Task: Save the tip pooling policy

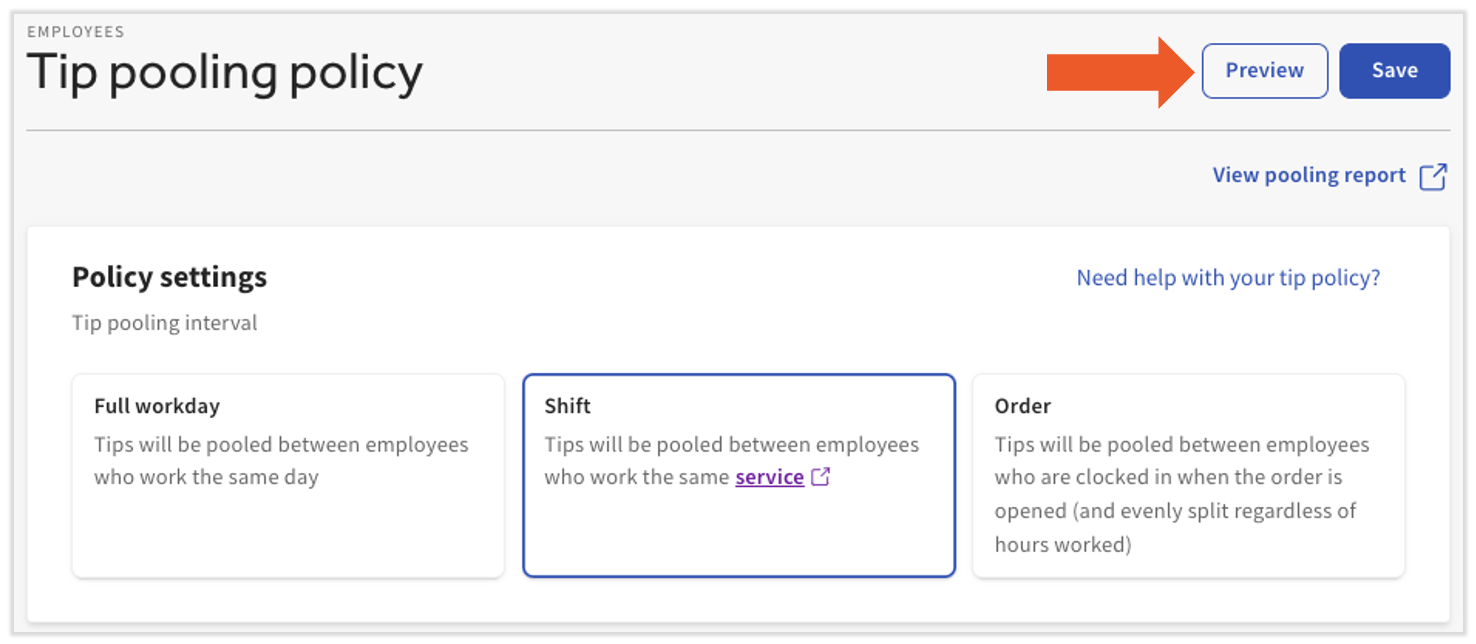Action: click(x=1394, y=71)
